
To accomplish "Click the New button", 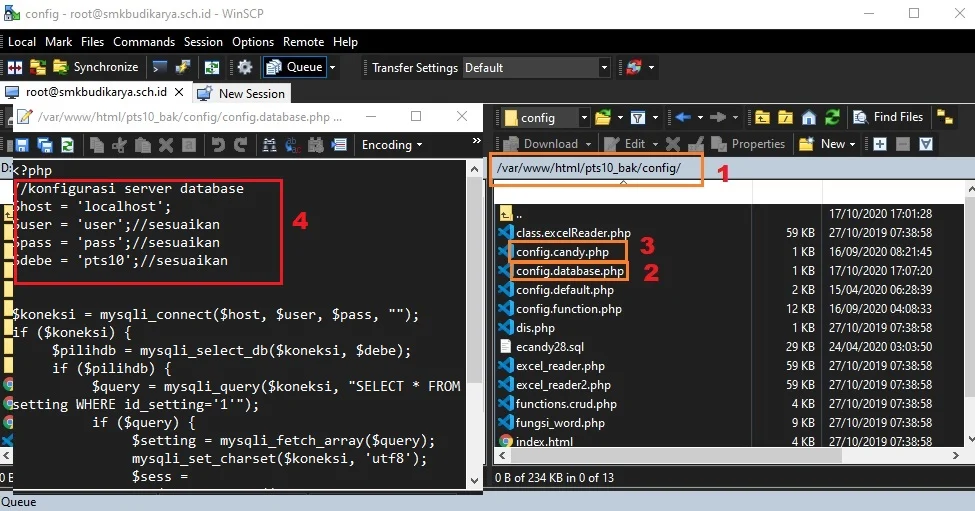I will tap(822, 144).
